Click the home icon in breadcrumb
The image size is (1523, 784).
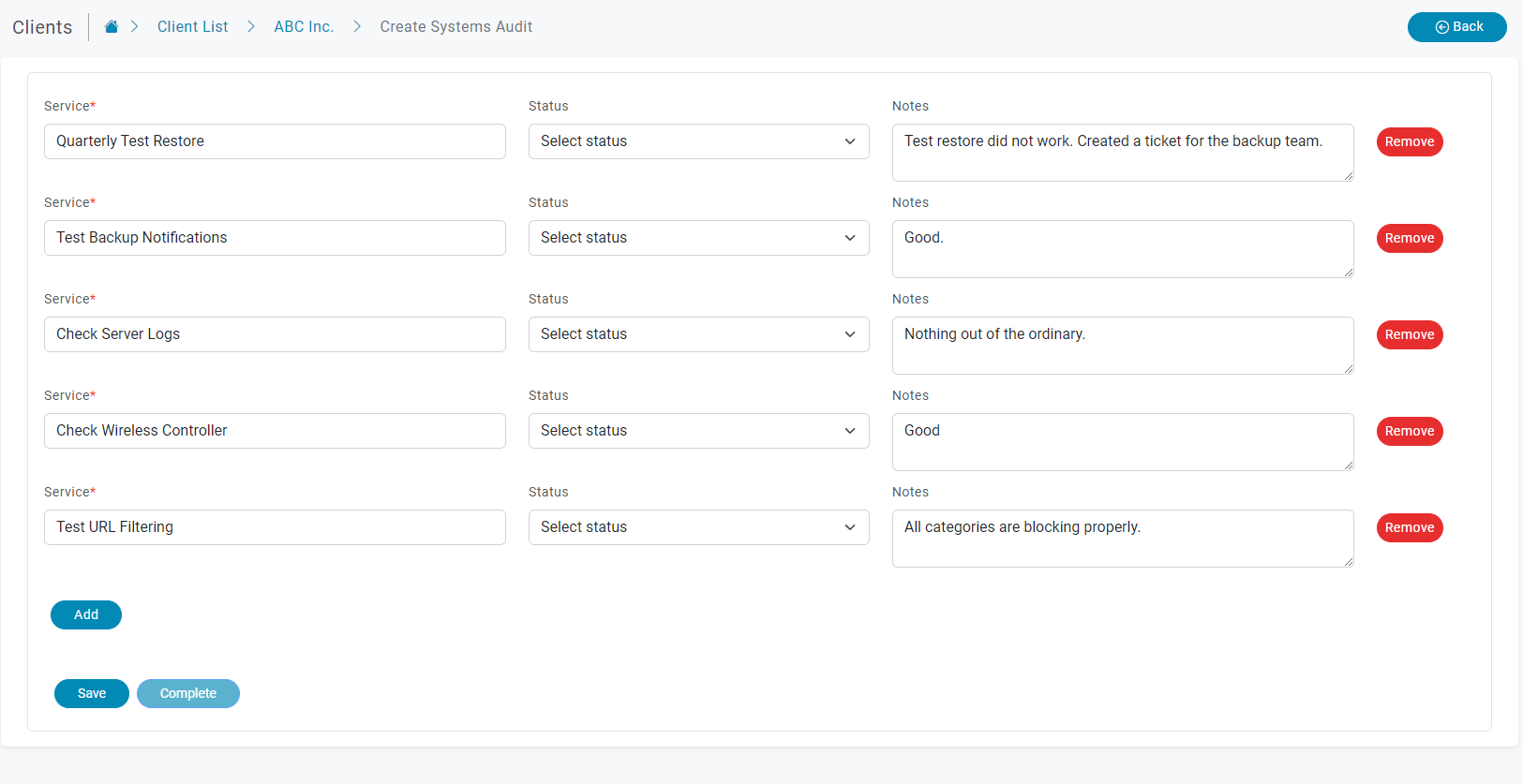[111, 27]
